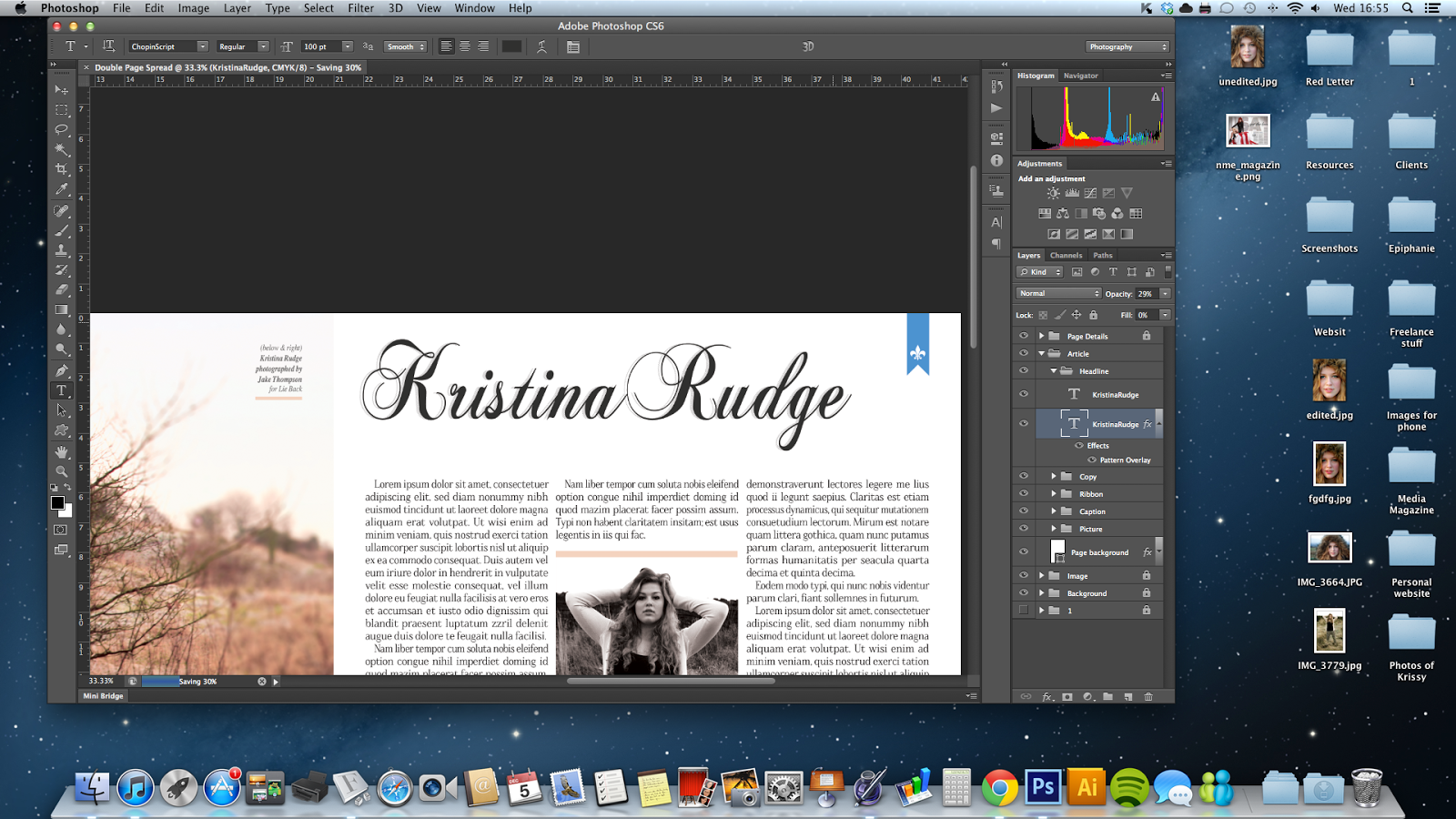The height and width of the screenshot is (819, 1456).
Task: Expand the Copy layer group
Action: coord(1054,477)
